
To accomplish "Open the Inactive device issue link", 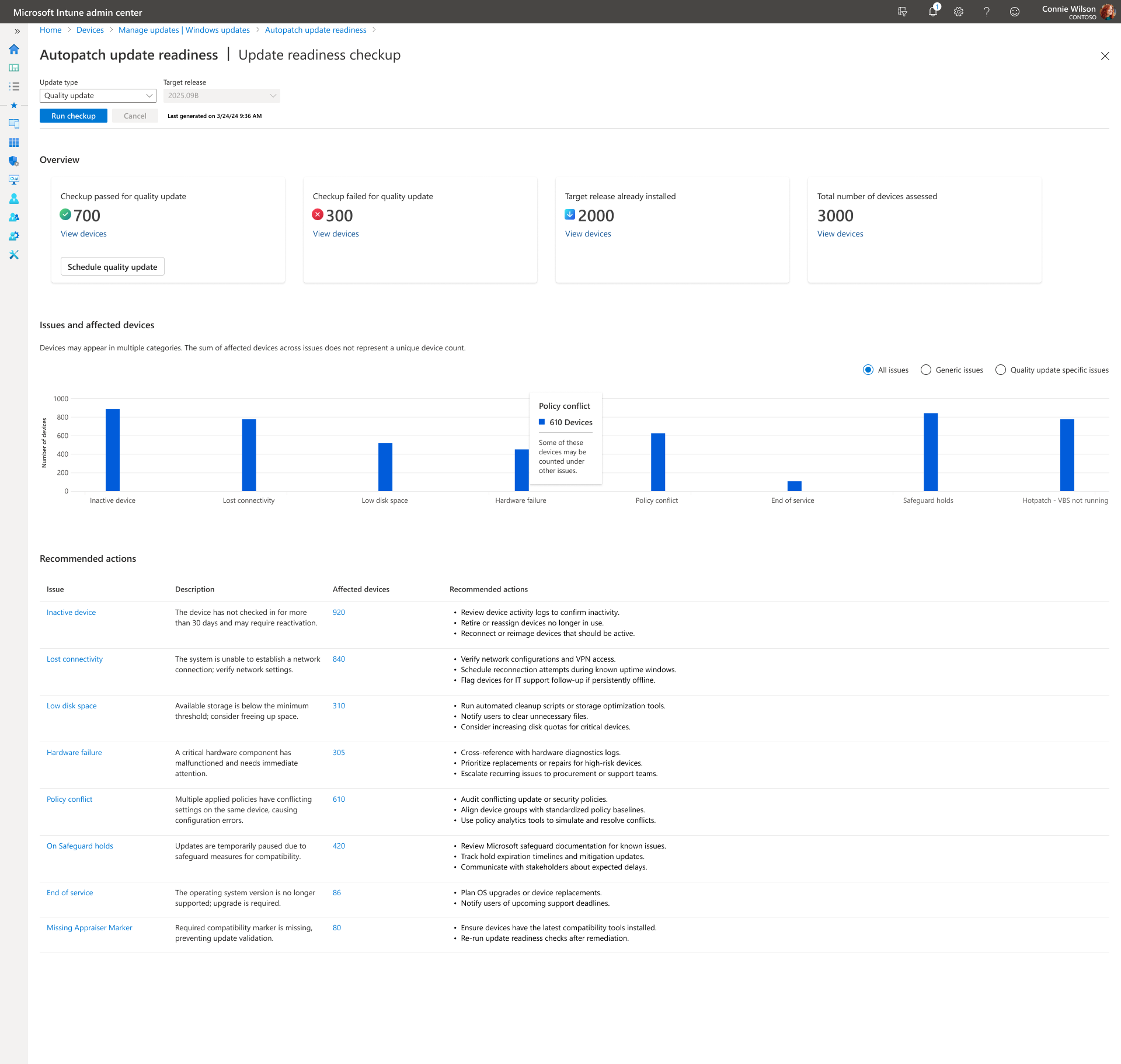I will (x=71, y=613).
